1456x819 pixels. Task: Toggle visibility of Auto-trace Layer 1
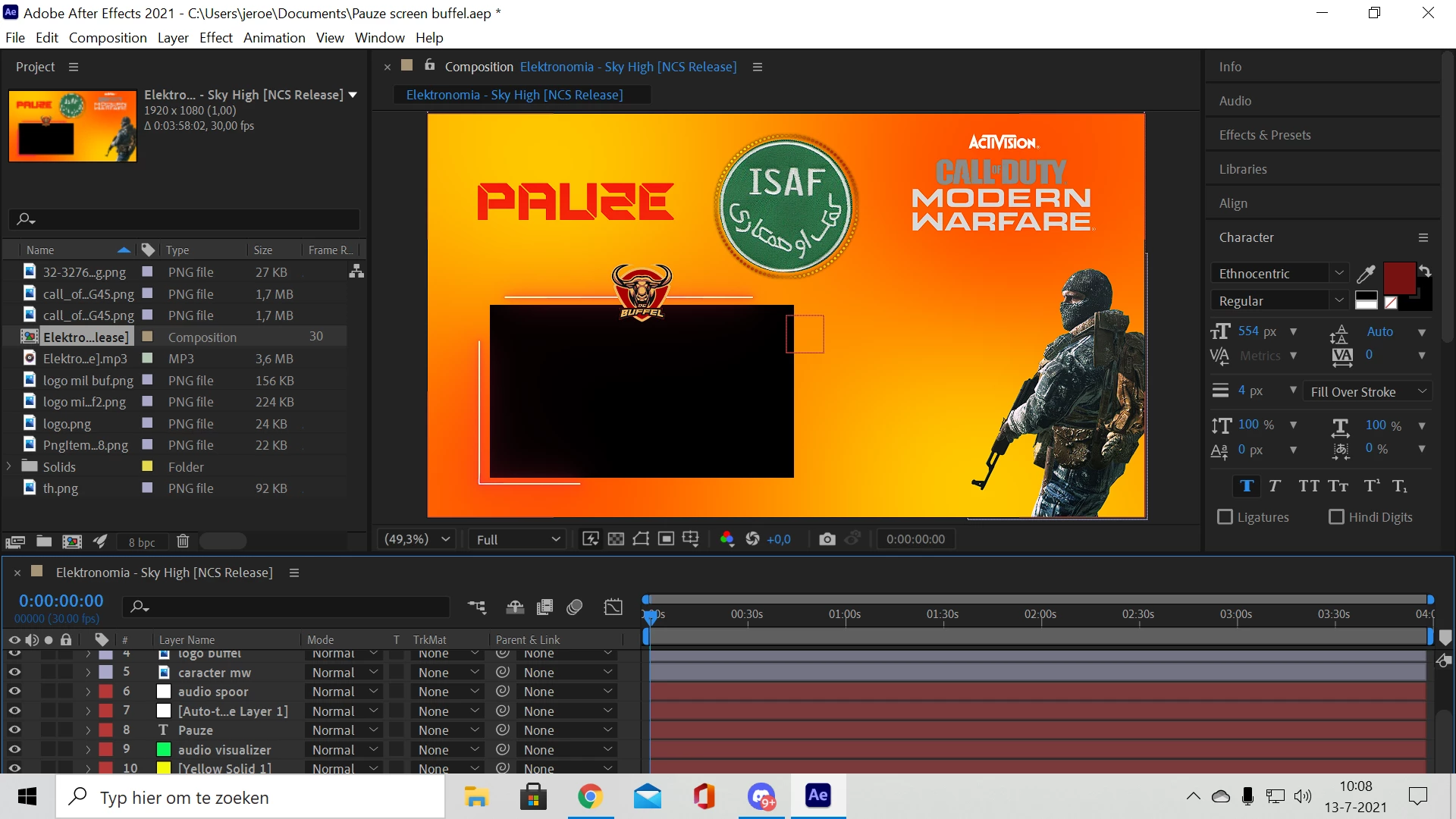pos(14,711)
